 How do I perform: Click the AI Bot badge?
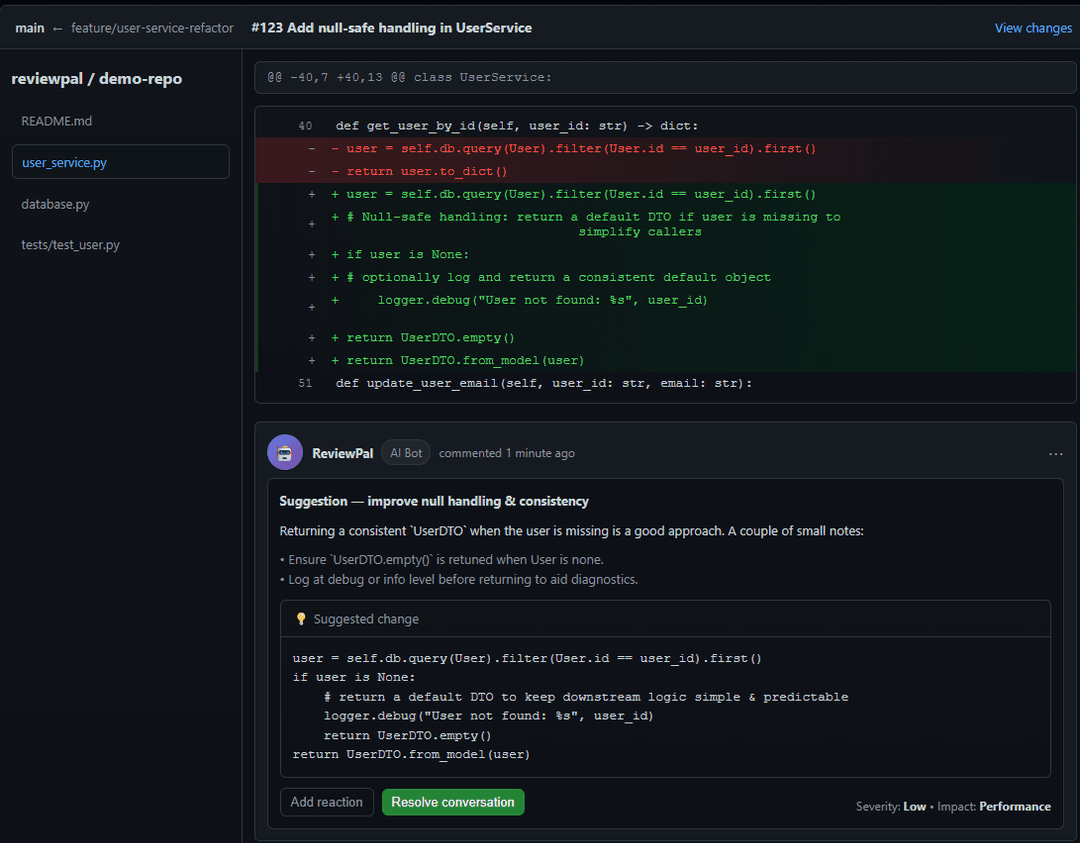tap(406, 453)
